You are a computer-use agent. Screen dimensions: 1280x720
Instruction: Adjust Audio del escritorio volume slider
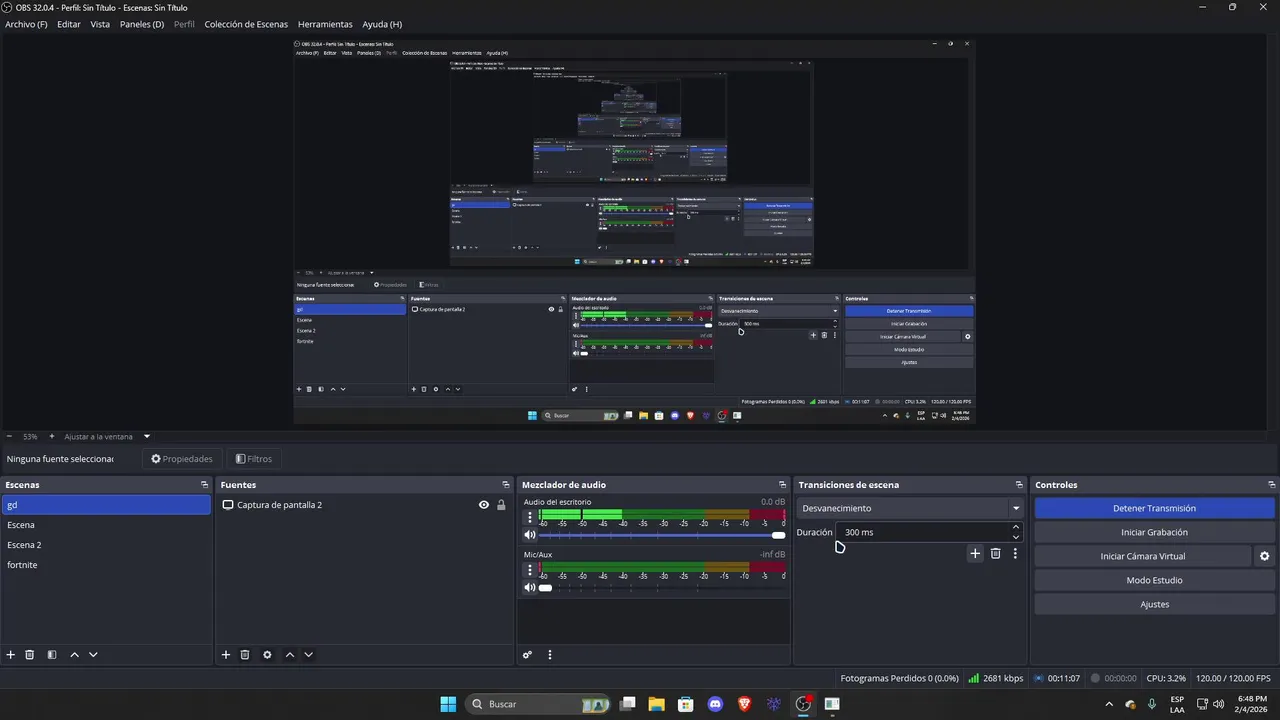click(661, 535)
